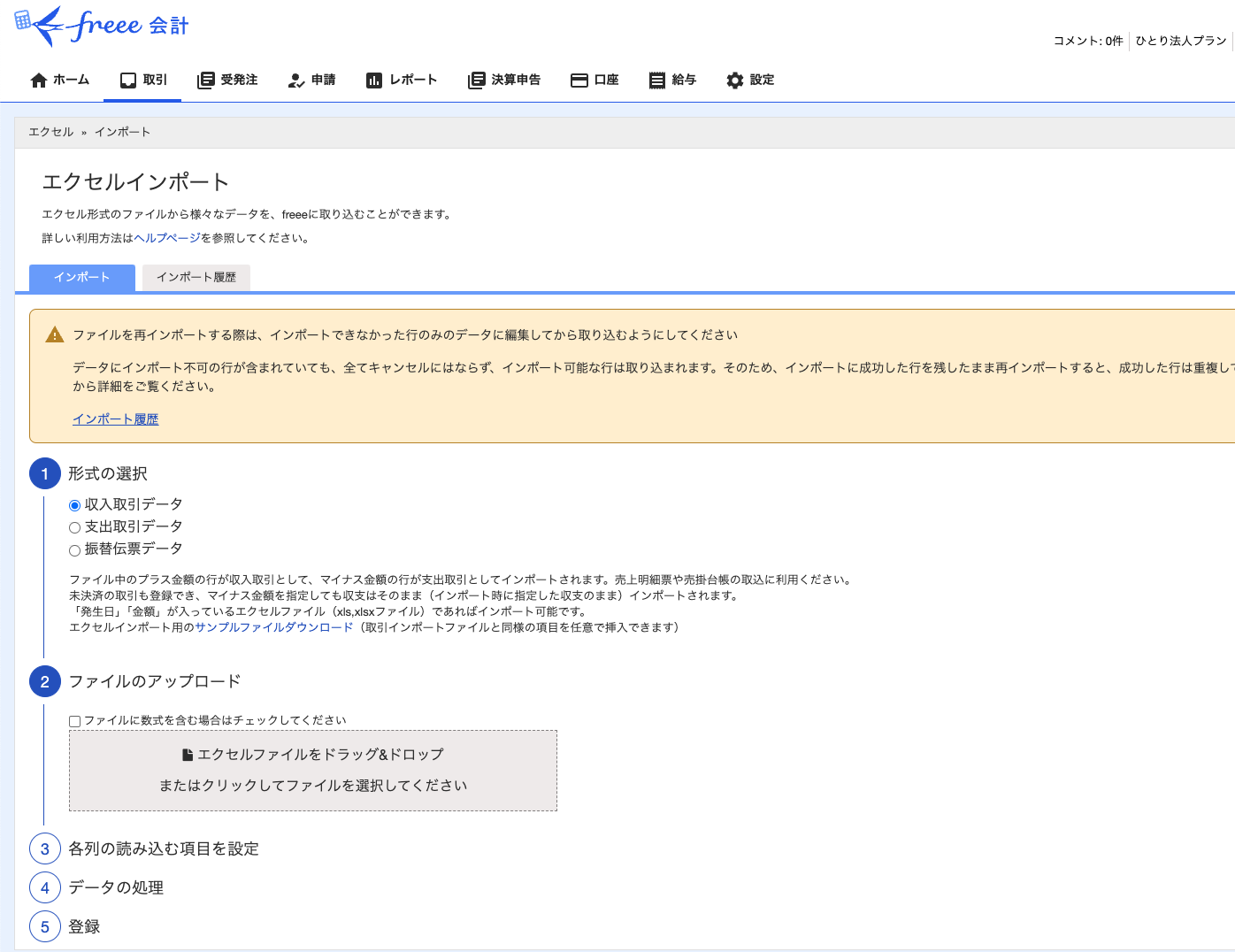Viewport: 1235px width, 952px height.
Task: Open 決算申告 icon in navigation
Action: [x=476, y=81]
